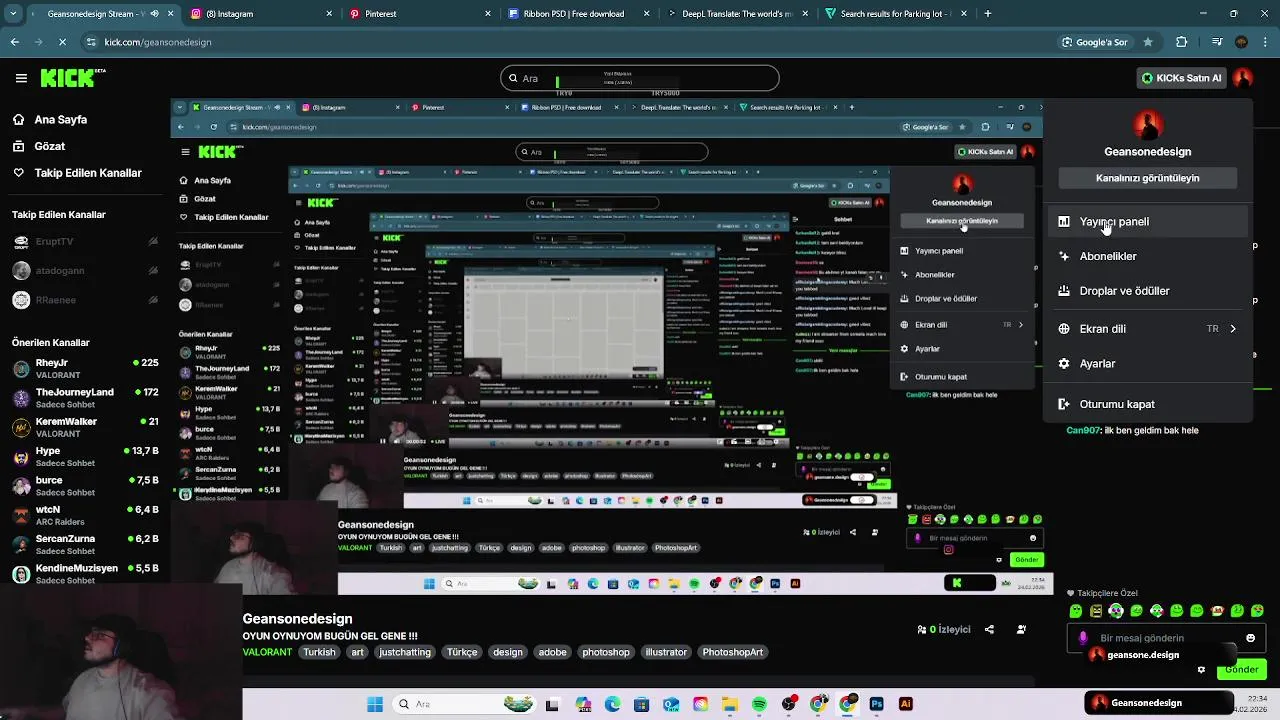Viewport: 1280px width, 720px height.
Task: Open Spotify from the real bottom taskbar
Action: click(759, 704)
